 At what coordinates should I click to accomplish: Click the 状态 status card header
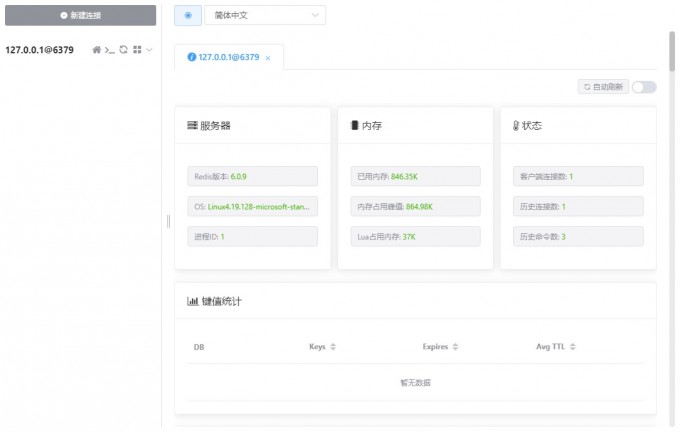point(578,125)
